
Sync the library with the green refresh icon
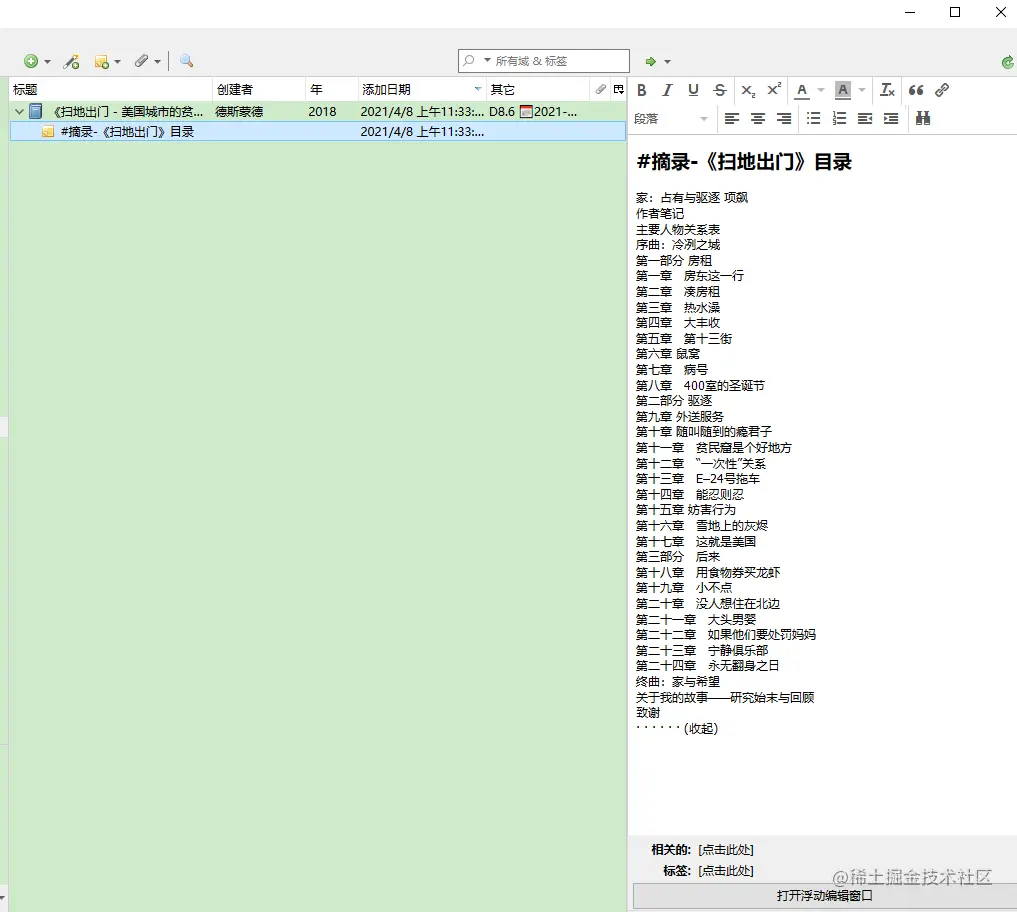pyautogui.click(x=1007, y=61)
